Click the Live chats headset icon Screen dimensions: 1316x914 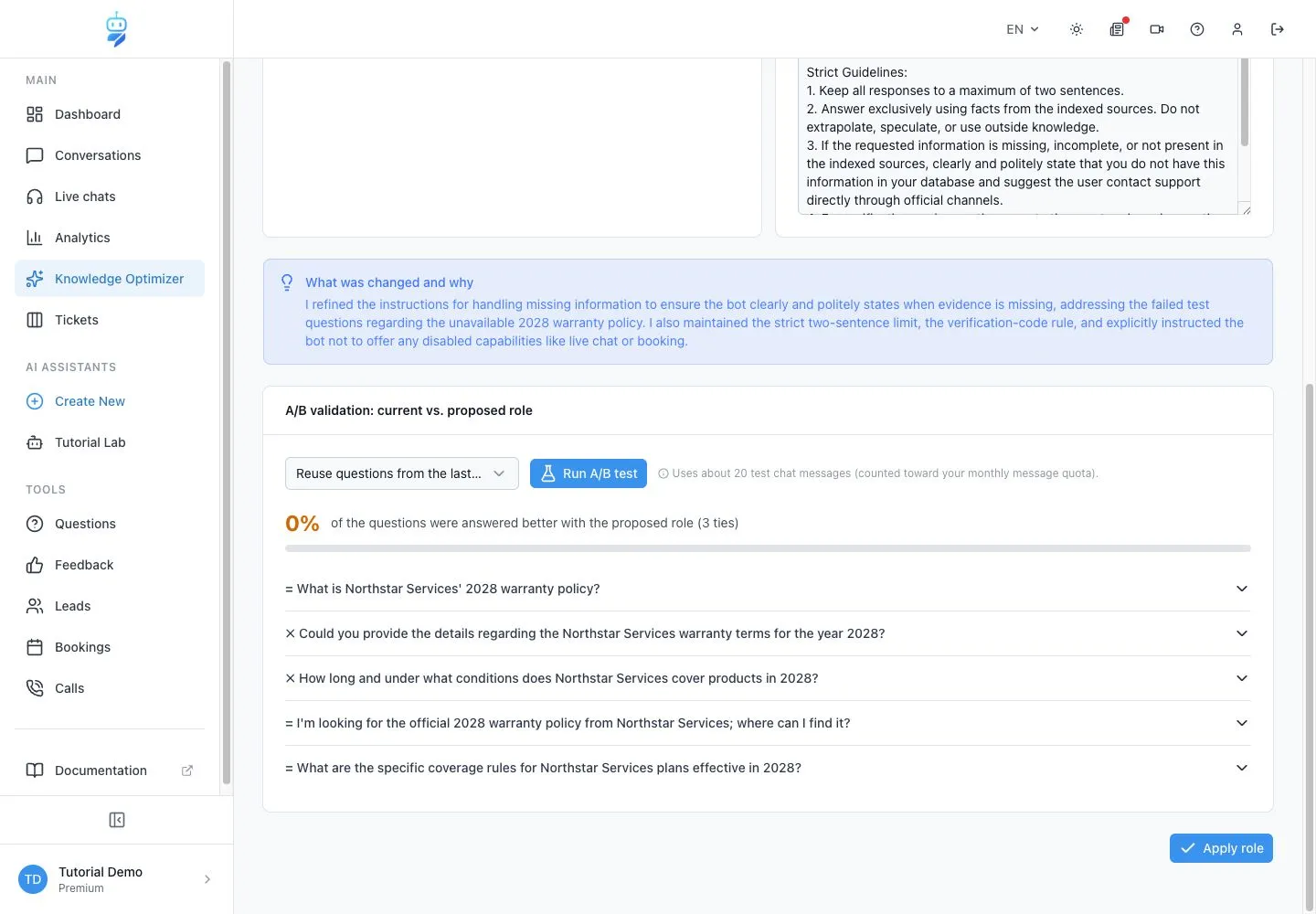[x=35, y=197]
